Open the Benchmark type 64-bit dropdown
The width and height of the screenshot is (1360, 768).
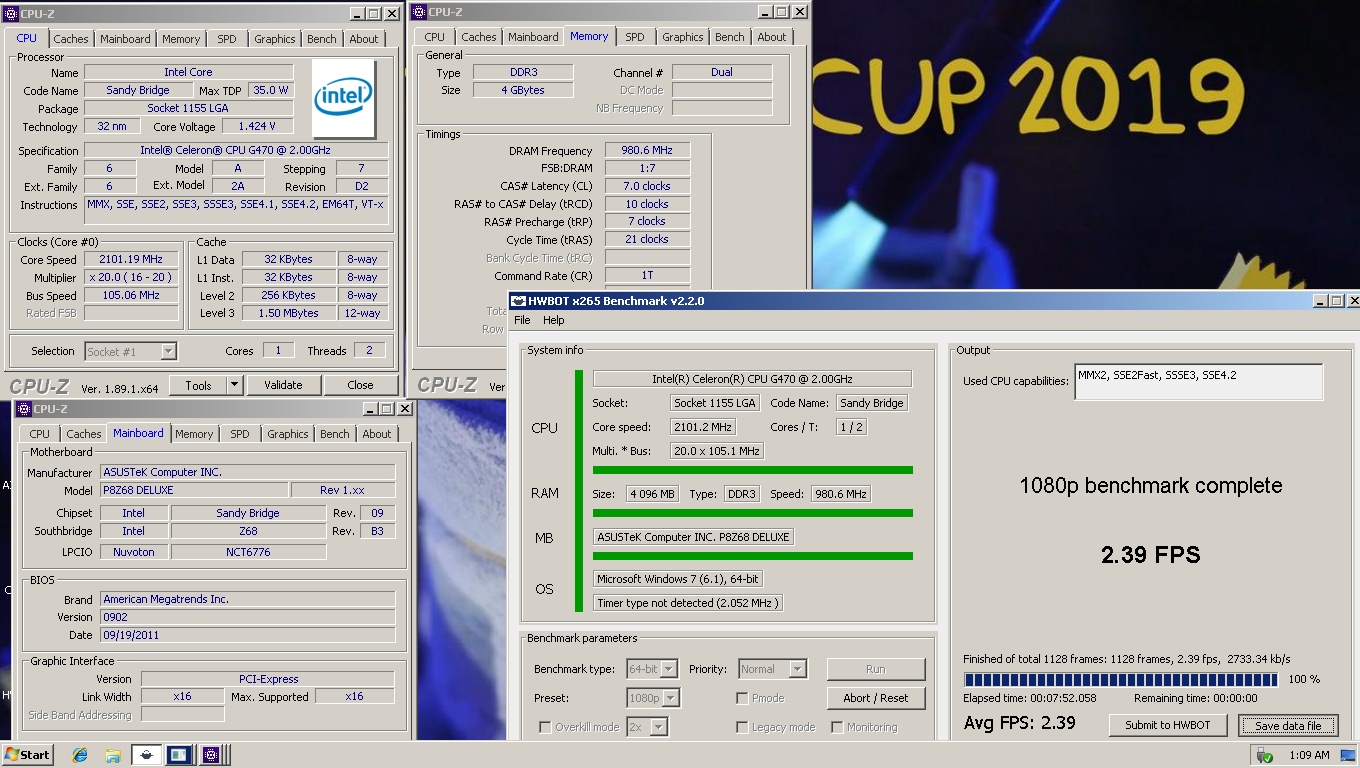coord(669,669)
